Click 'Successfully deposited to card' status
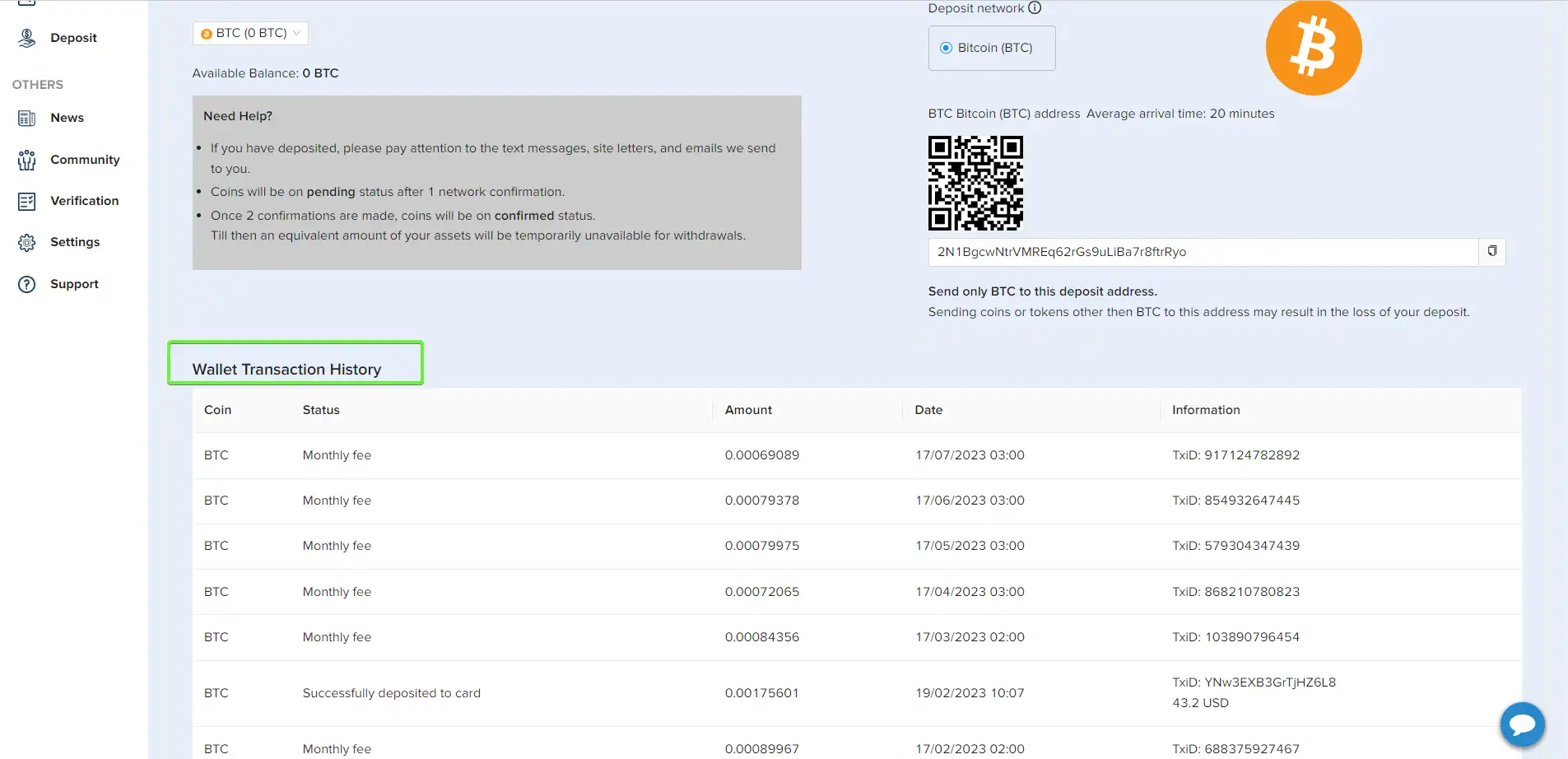This screenshot has height=759, width=1568. point(392,693)
